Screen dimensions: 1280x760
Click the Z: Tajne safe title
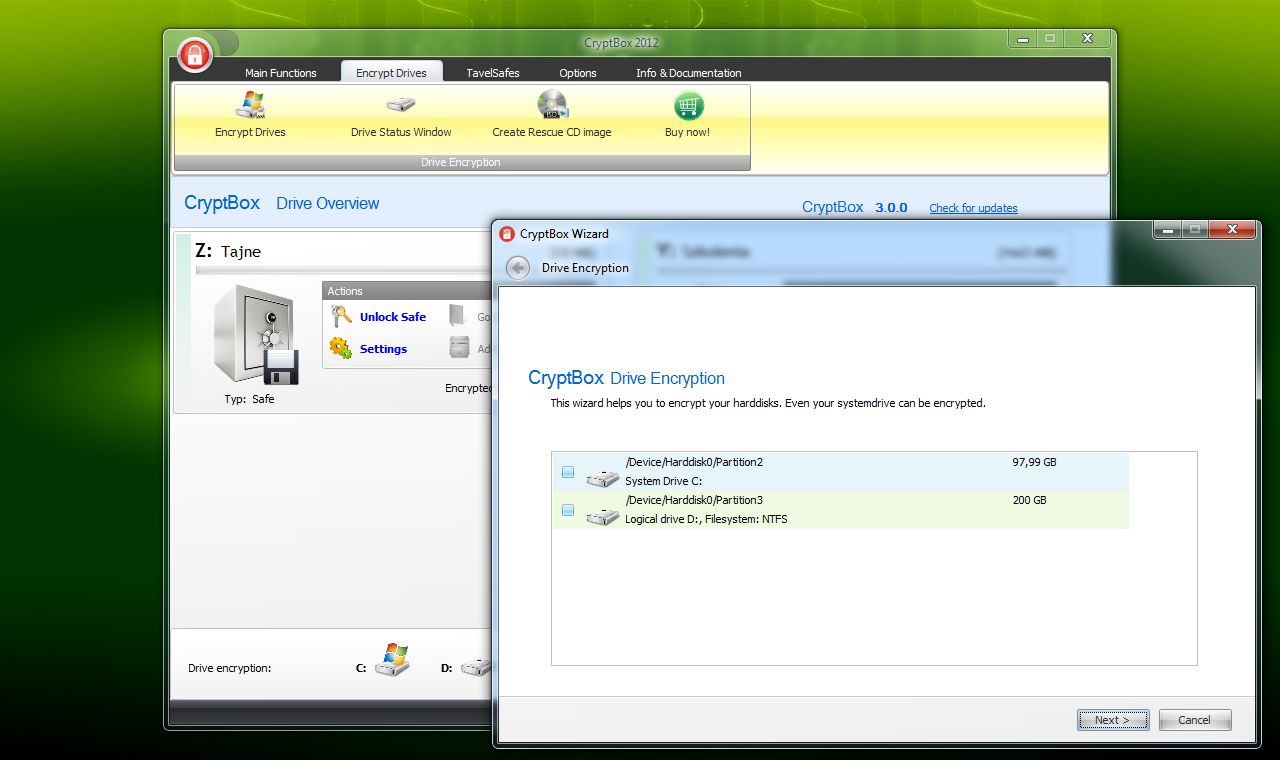tap(228, 251)
